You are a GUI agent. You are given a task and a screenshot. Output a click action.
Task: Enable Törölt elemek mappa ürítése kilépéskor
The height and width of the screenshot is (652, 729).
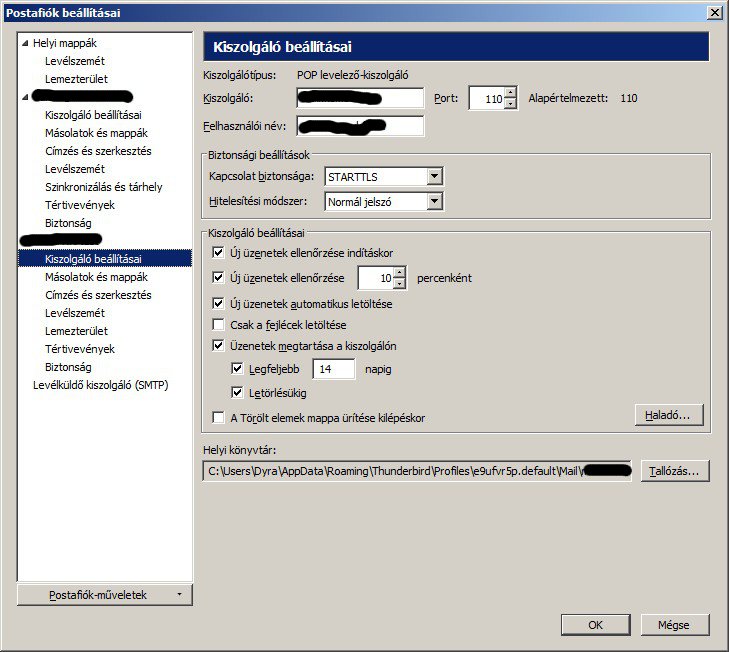point(218,417)
